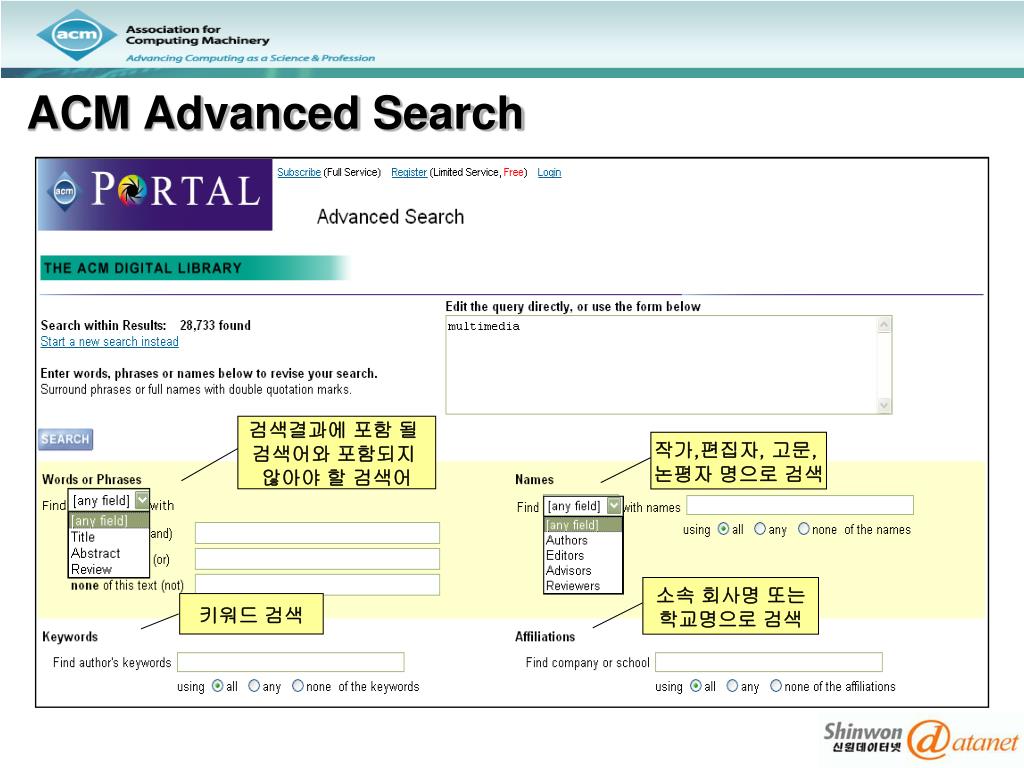This screenshot has width=1024, height=768.
Task: Click the 'or' text input field
Action: coord(317,559)
